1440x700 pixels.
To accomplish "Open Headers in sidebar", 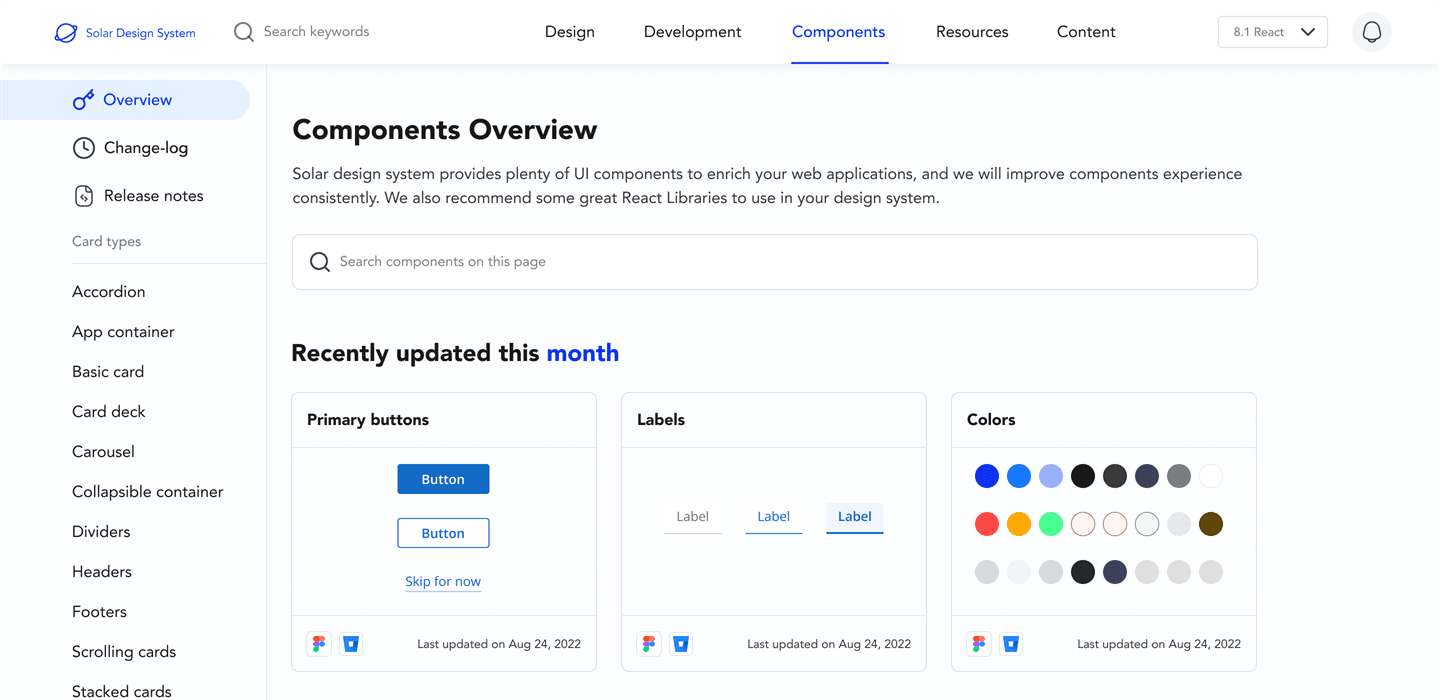I will 102,572.
